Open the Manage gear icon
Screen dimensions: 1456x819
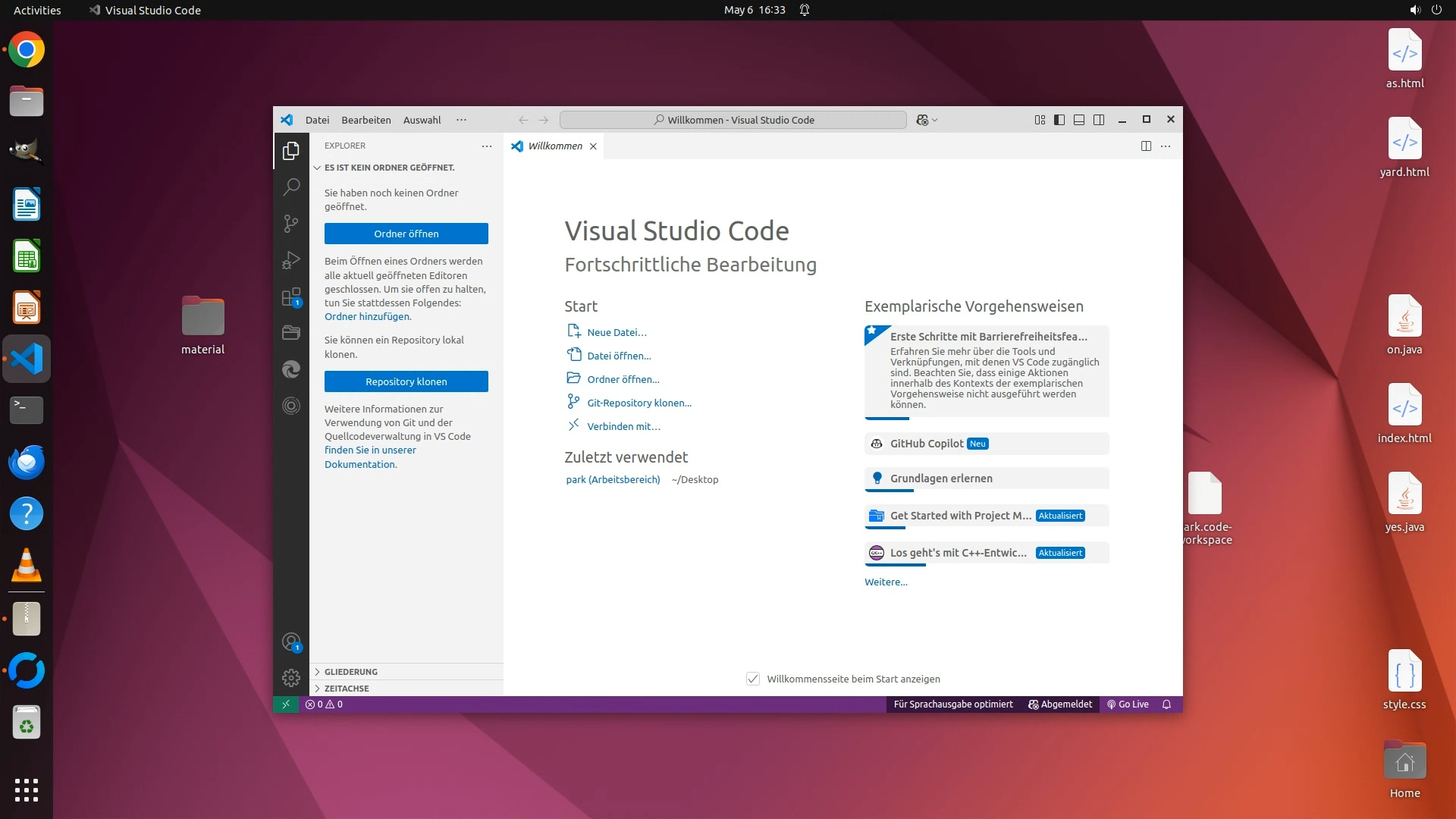pyautogui.click(x=291, y=677)
